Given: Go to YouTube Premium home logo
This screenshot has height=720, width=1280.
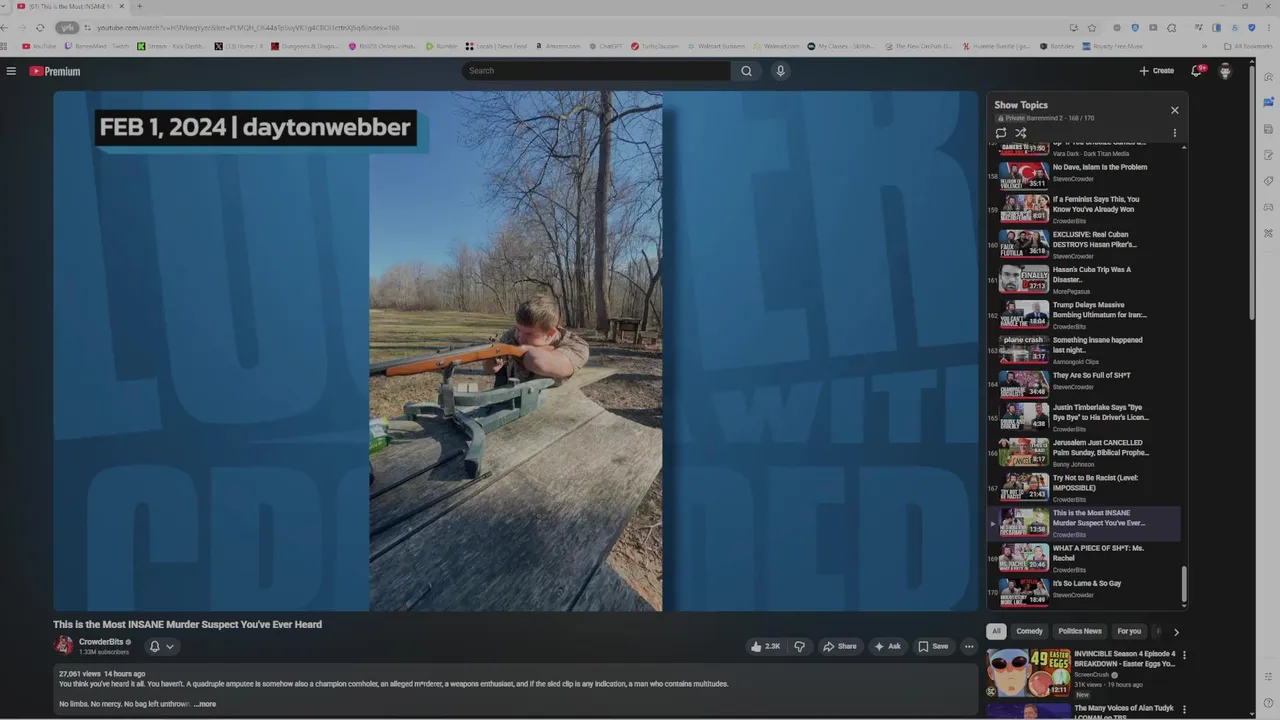Looking at the screenshot, I should [55, 71].
